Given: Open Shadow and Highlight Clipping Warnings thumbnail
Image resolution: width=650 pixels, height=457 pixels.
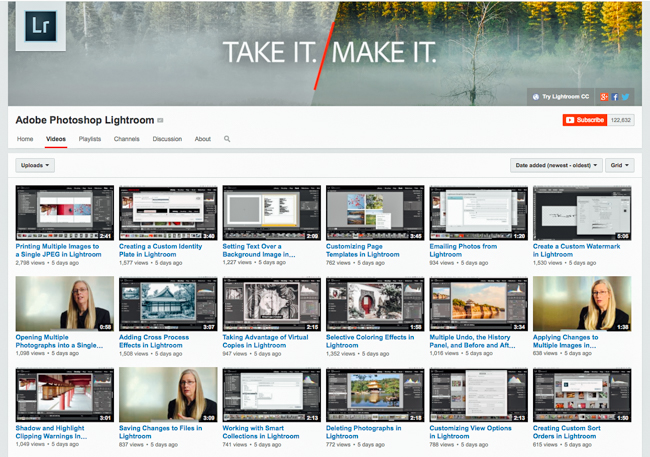Looking at the screenshot, I should click(65, 394).
